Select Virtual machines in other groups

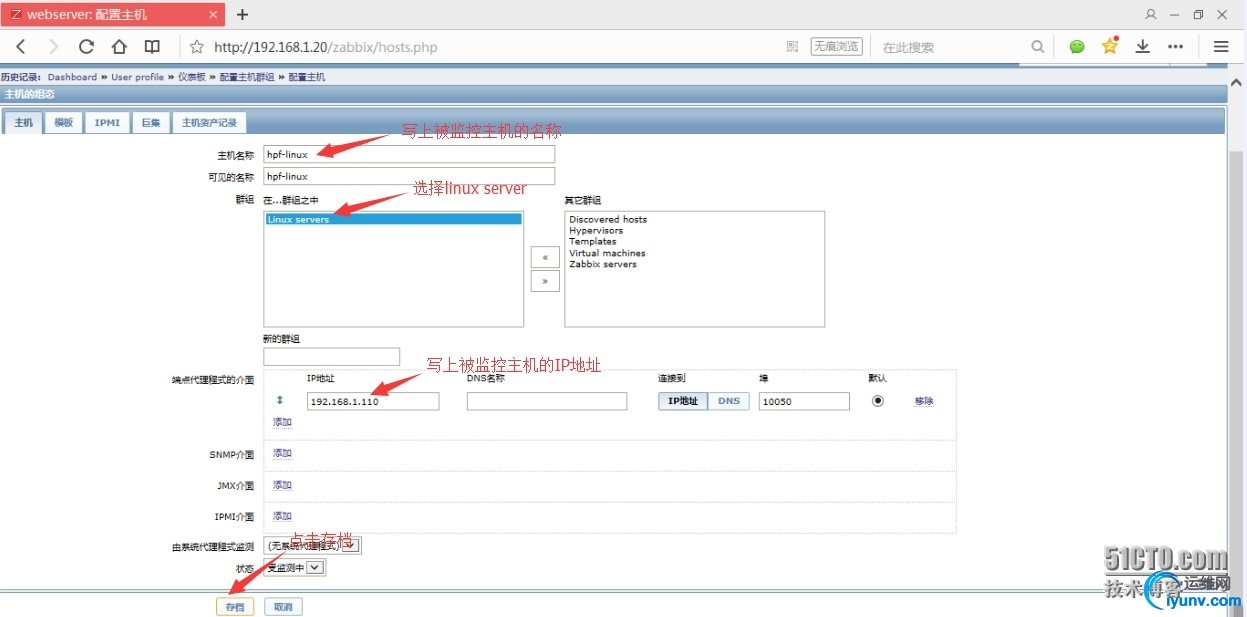tap(607, 253)
